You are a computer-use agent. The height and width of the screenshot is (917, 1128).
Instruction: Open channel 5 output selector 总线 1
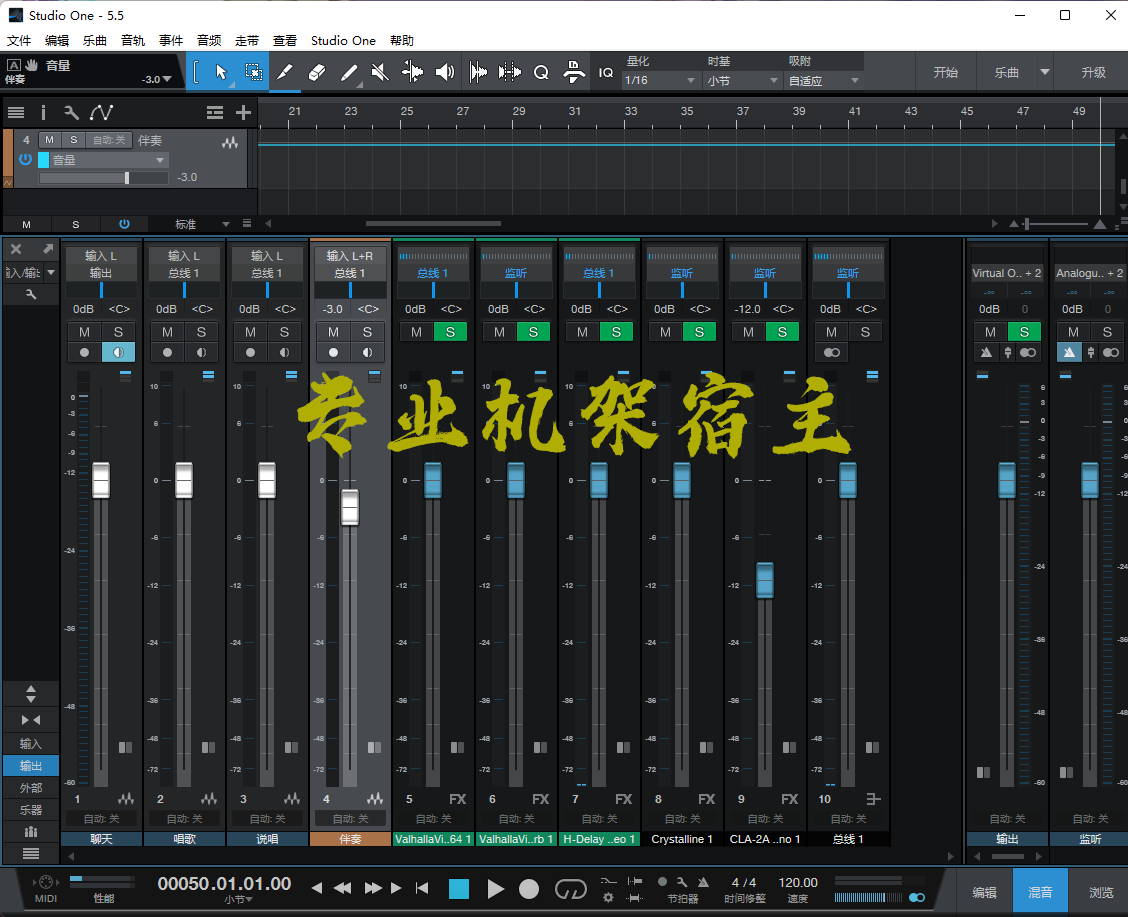[433, 273]
